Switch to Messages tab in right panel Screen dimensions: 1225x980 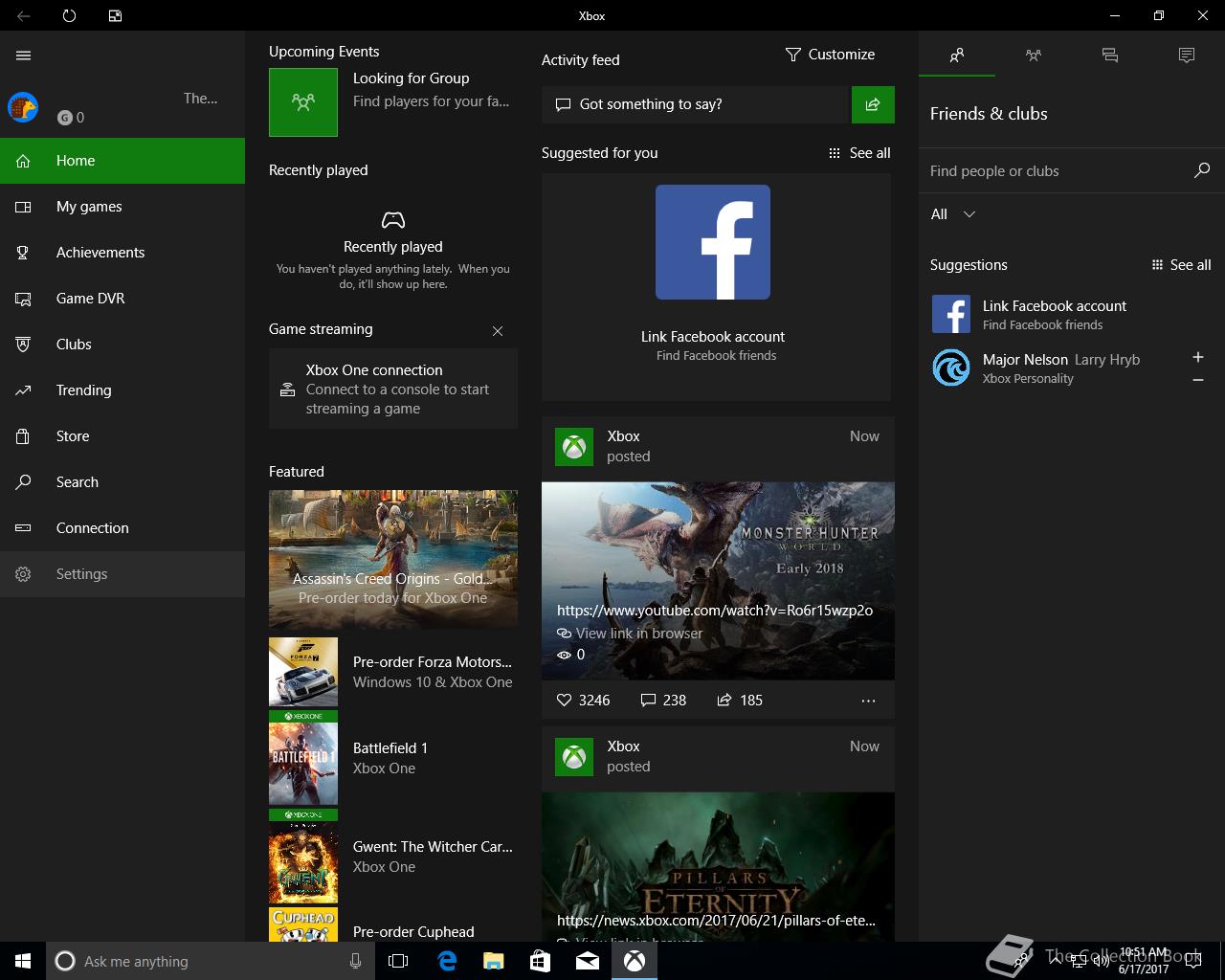tap(1110, 56)
